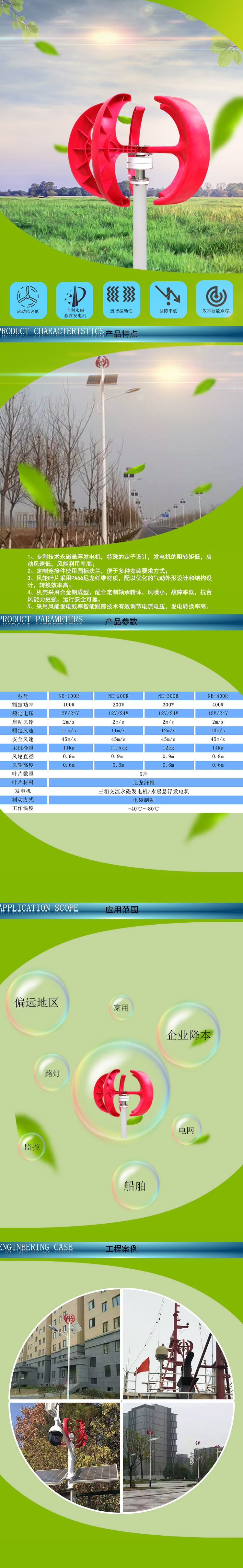This screenshot has height=1568, width=243.
Task: Click the 产品参数 section header
Action: pyautogui.click(x=121, y=621)
